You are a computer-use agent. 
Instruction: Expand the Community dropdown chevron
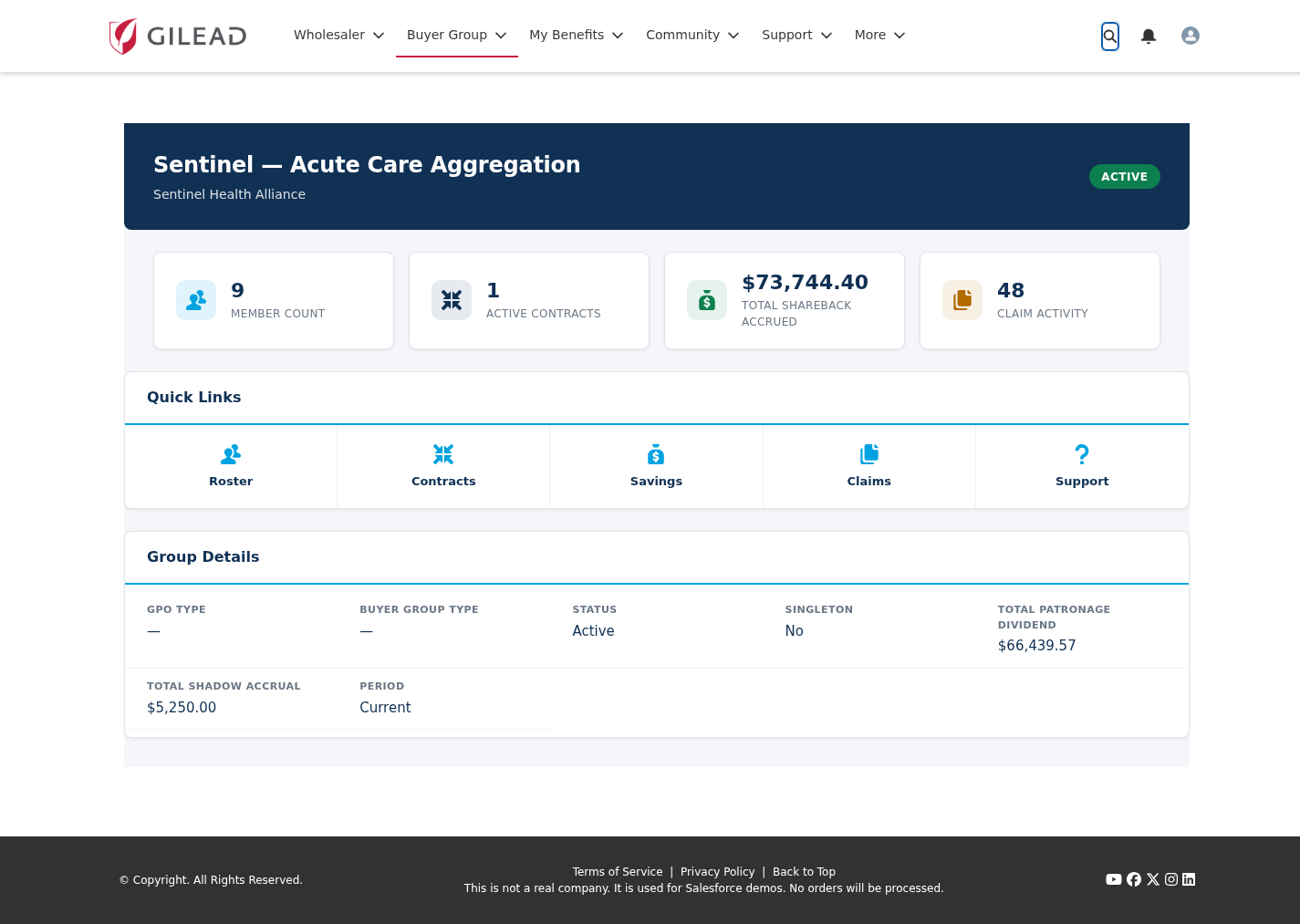tap(733, 36)
